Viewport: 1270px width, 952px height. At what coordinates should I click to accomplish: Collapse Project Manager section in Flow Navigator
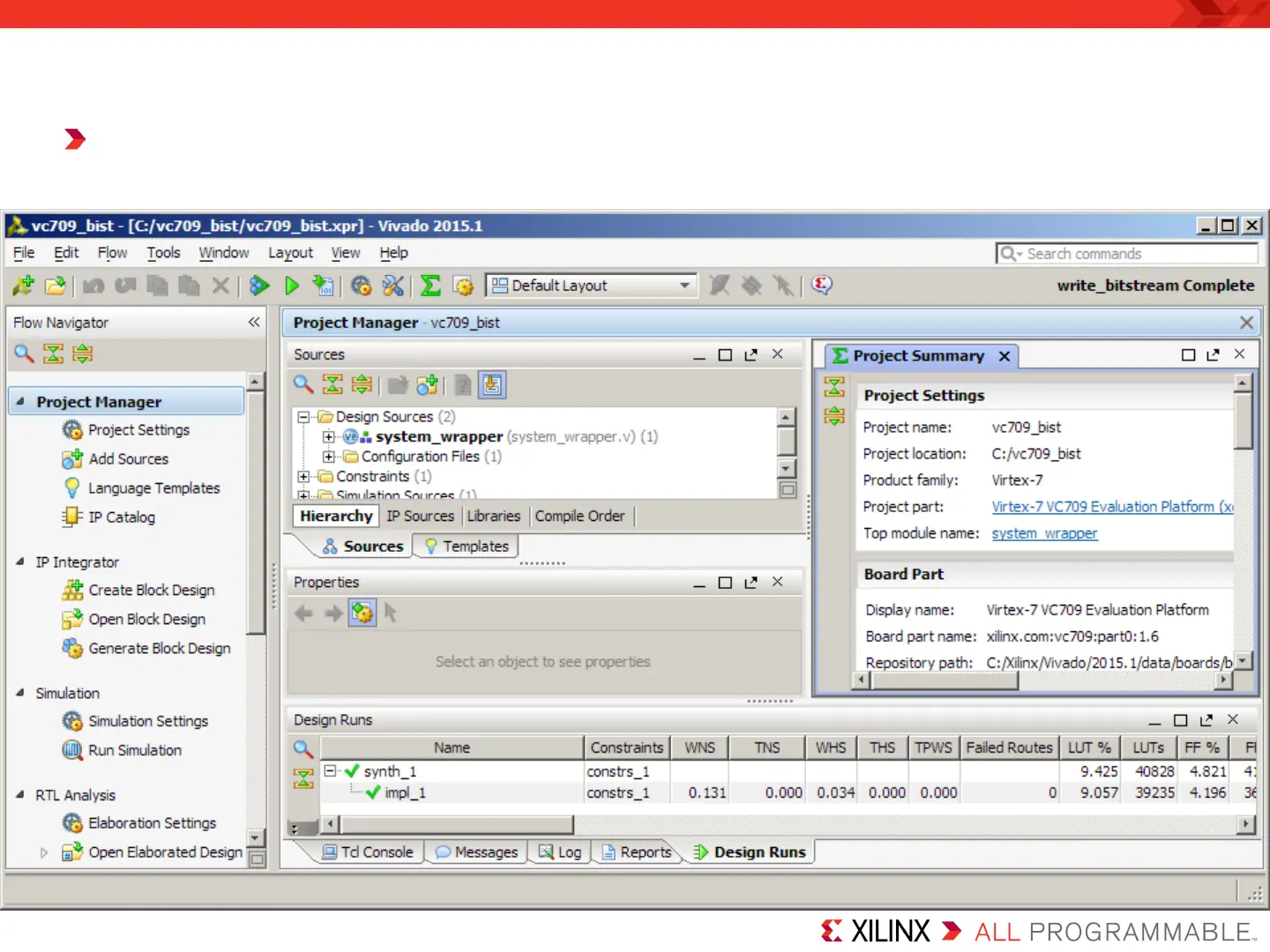pos(20,401)
